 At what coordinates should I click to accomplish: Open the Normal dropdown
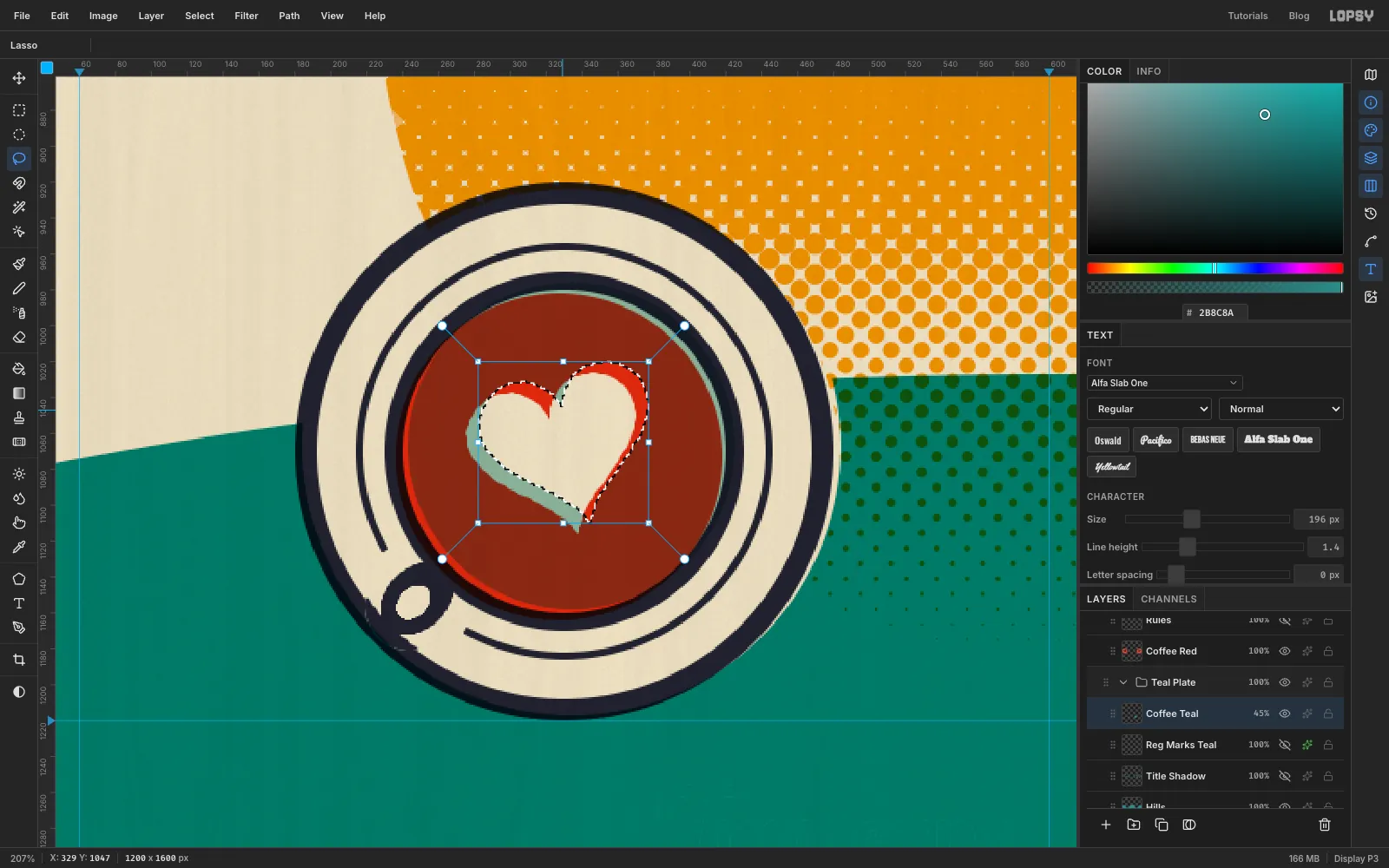click(x=1281, y=409)
